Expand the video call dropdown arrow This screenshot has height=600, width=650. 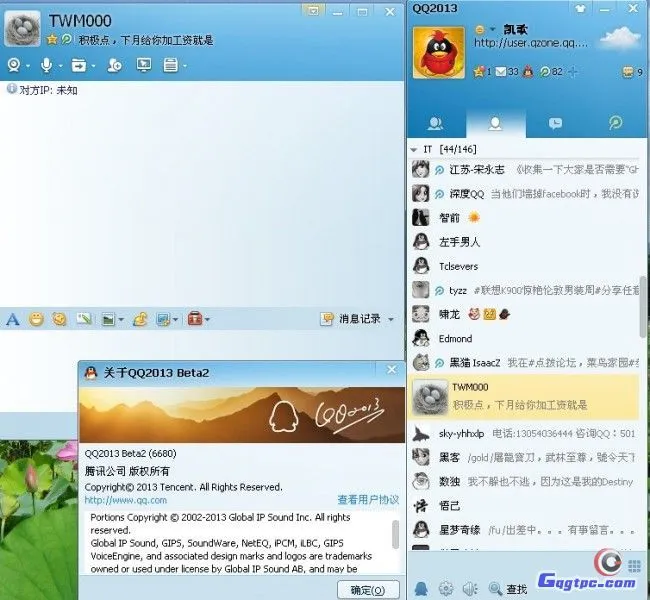(x=28, y=66)
